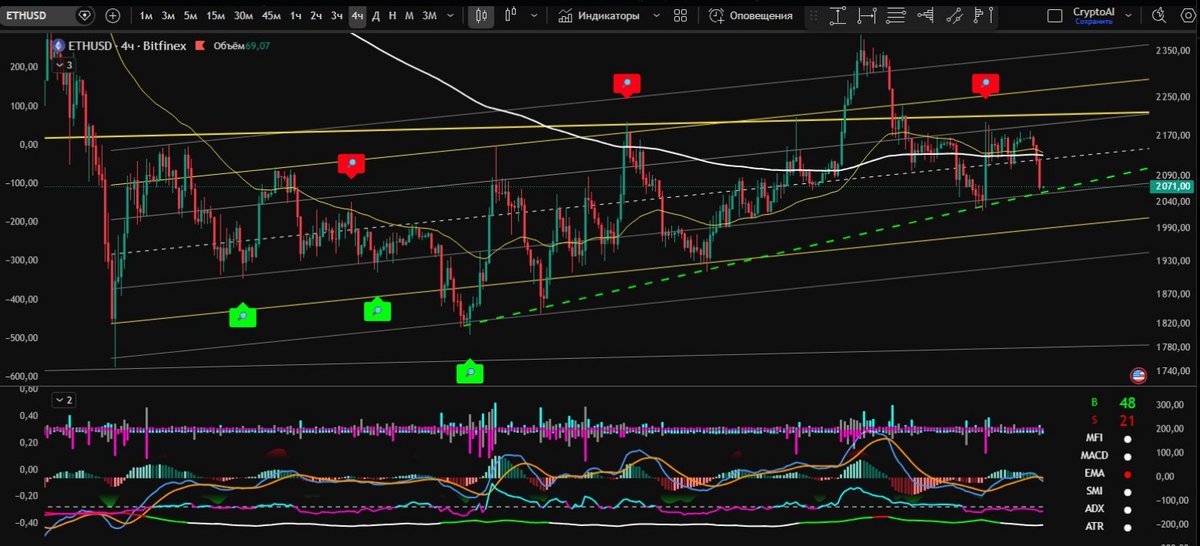The image size is (1200, 546).
Task: Open quick search magnifier icon
Action: click(x=1159, y=16)
